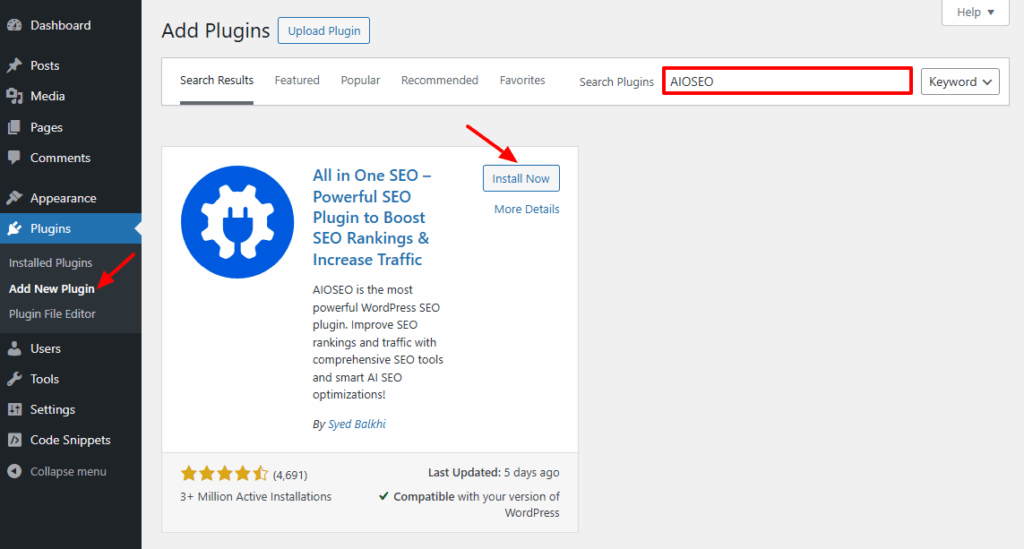Click the Add Plugins page heading

(x=216, y=31)
